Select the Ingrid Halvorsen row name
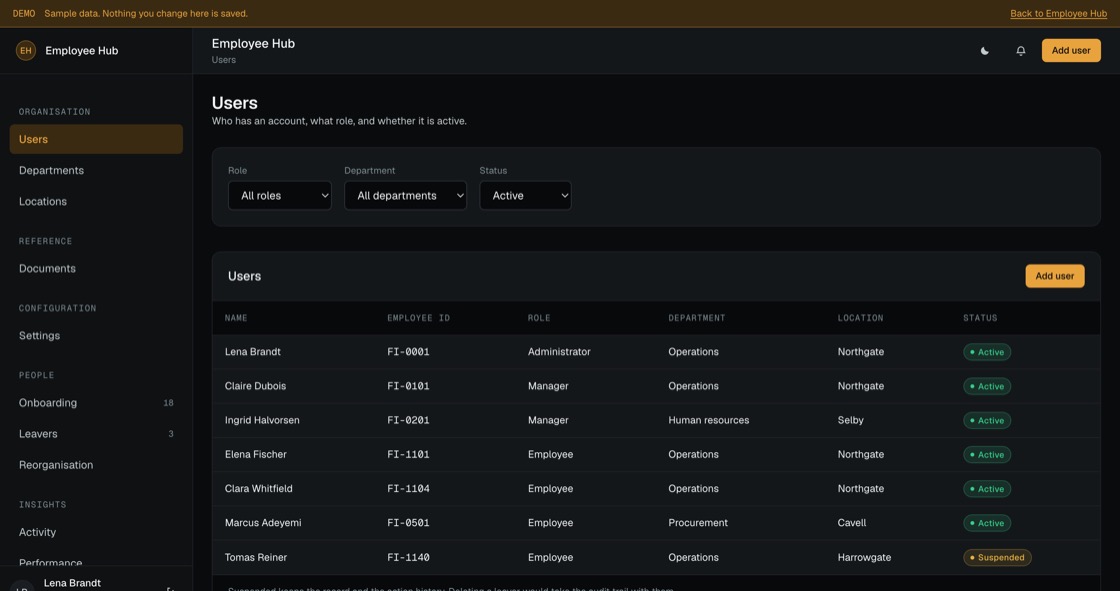 click(x=262, y=420)
